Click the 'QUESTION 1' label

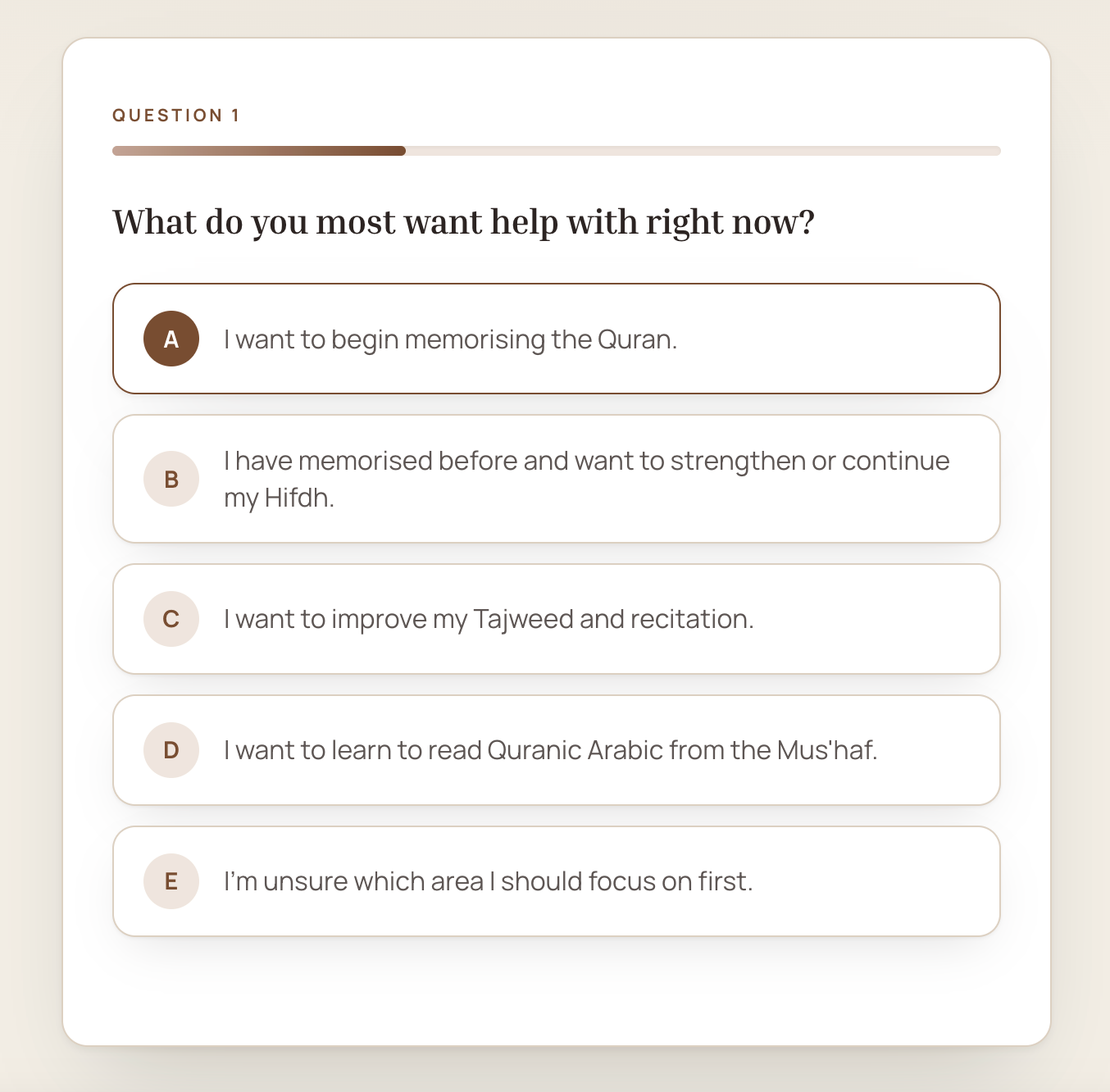(x=176, y=116)
